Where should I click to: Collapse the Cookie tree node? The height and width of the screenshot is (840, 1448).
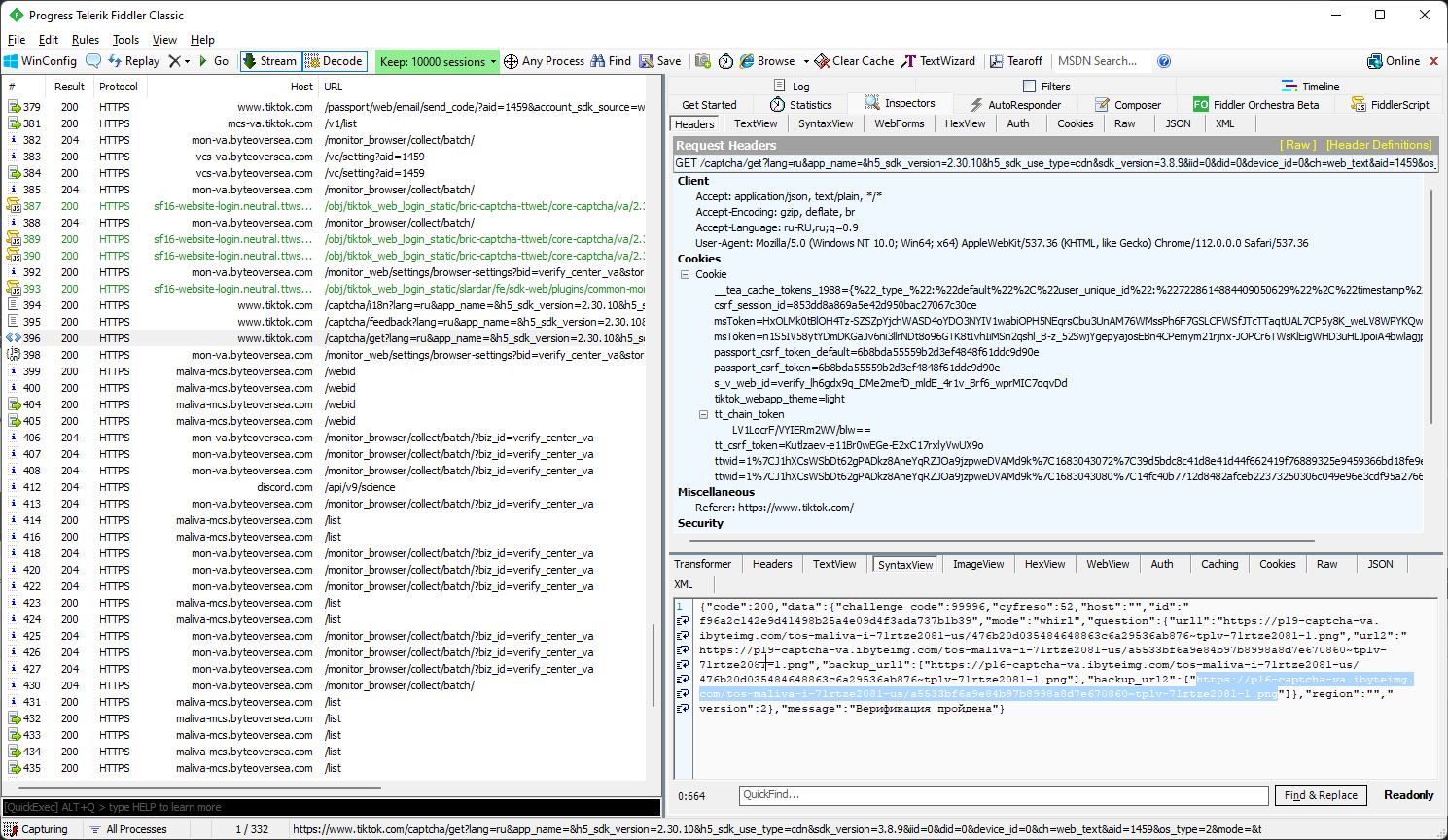coord(686,275)
